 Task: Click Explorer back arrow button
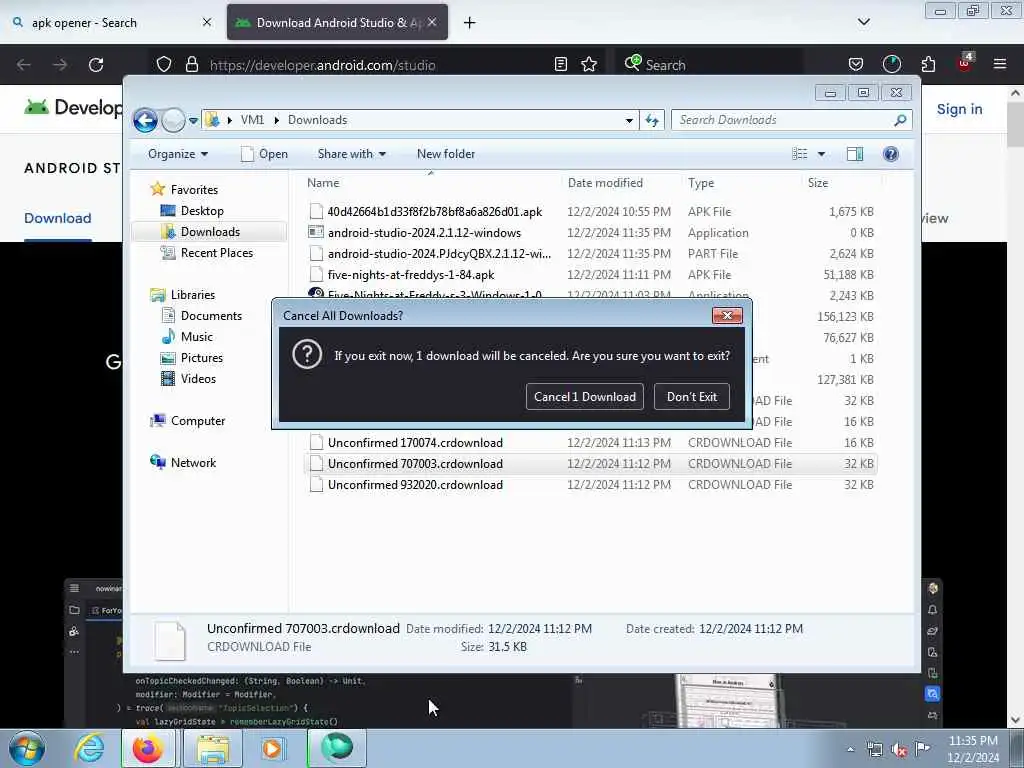pyautogui.click(x=145, y=120)
